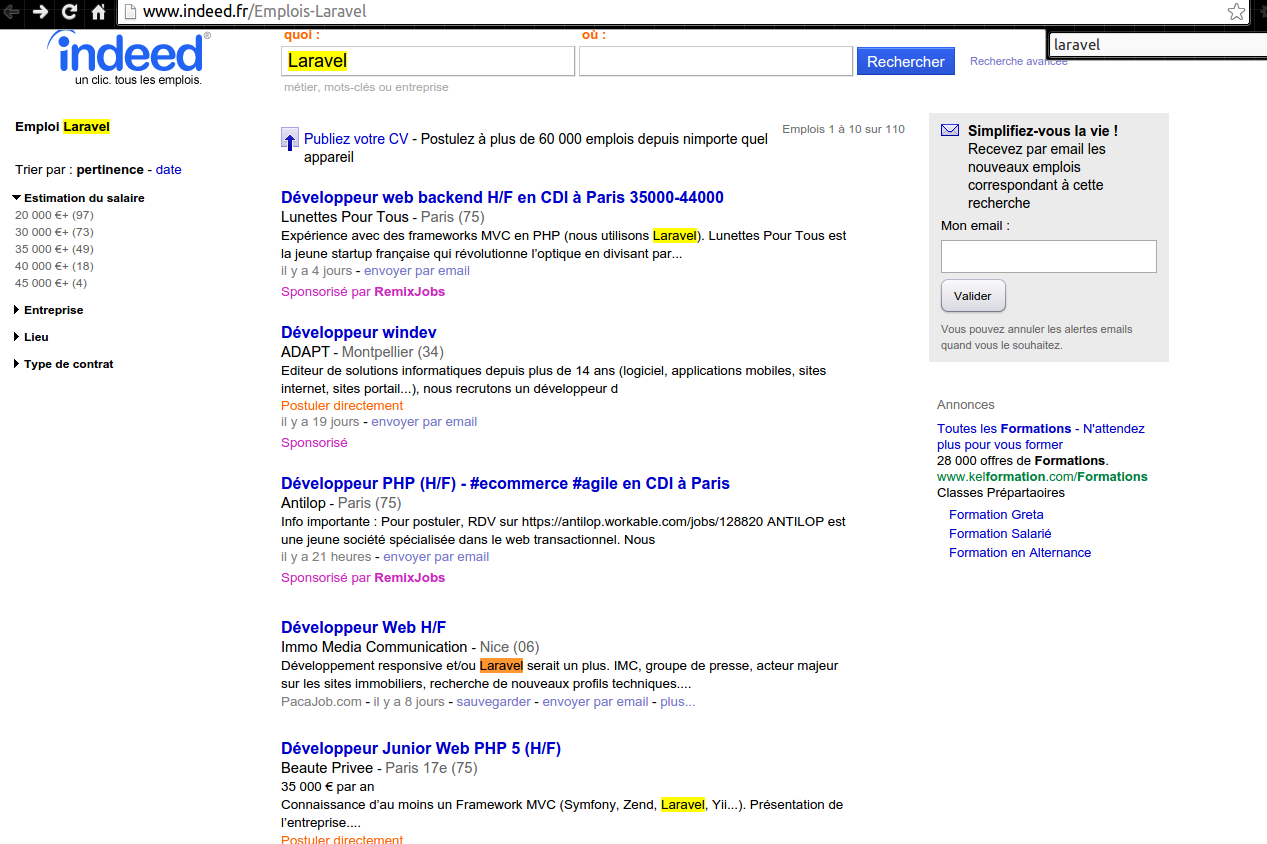
Task: Open Recherche avancée link
Action: point(1019,61)
